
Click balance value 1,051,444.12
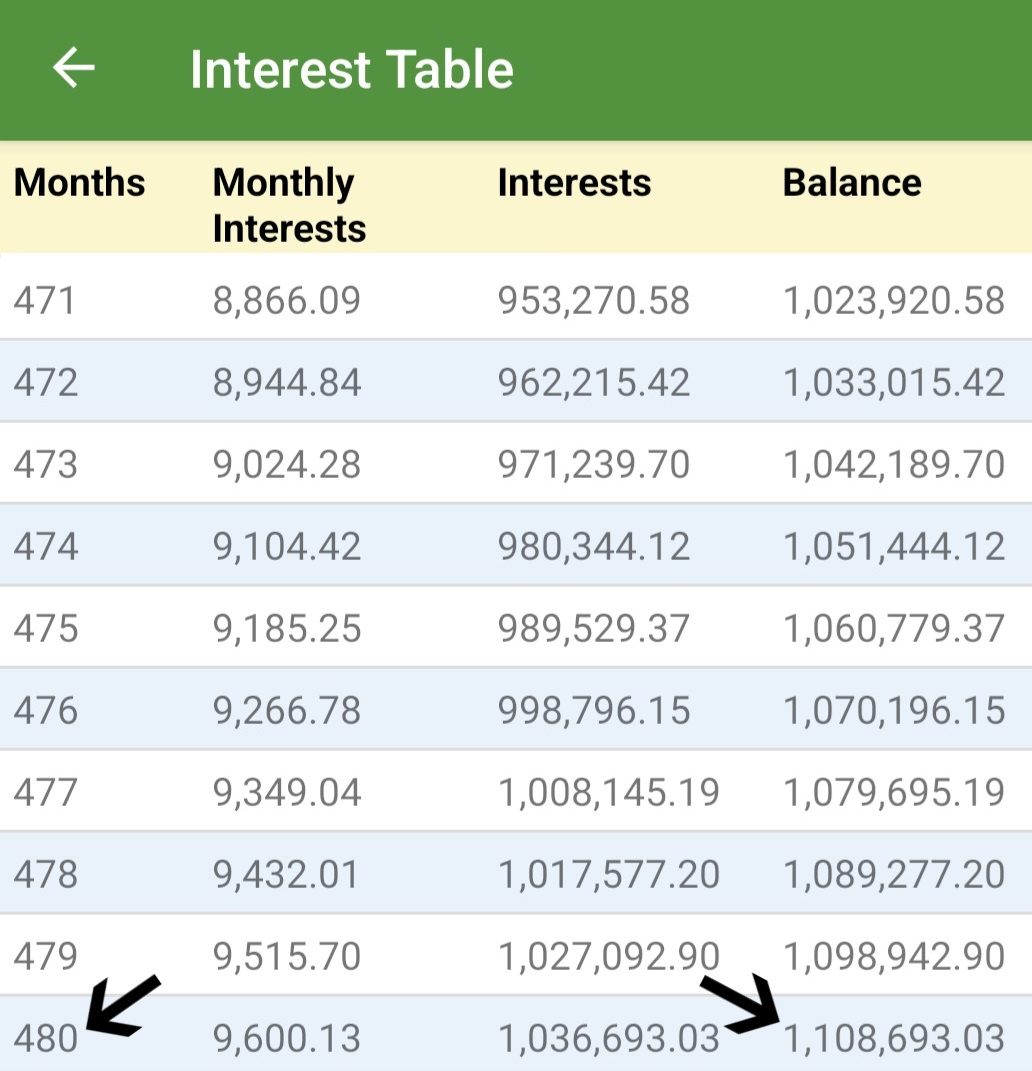point(894,546)
